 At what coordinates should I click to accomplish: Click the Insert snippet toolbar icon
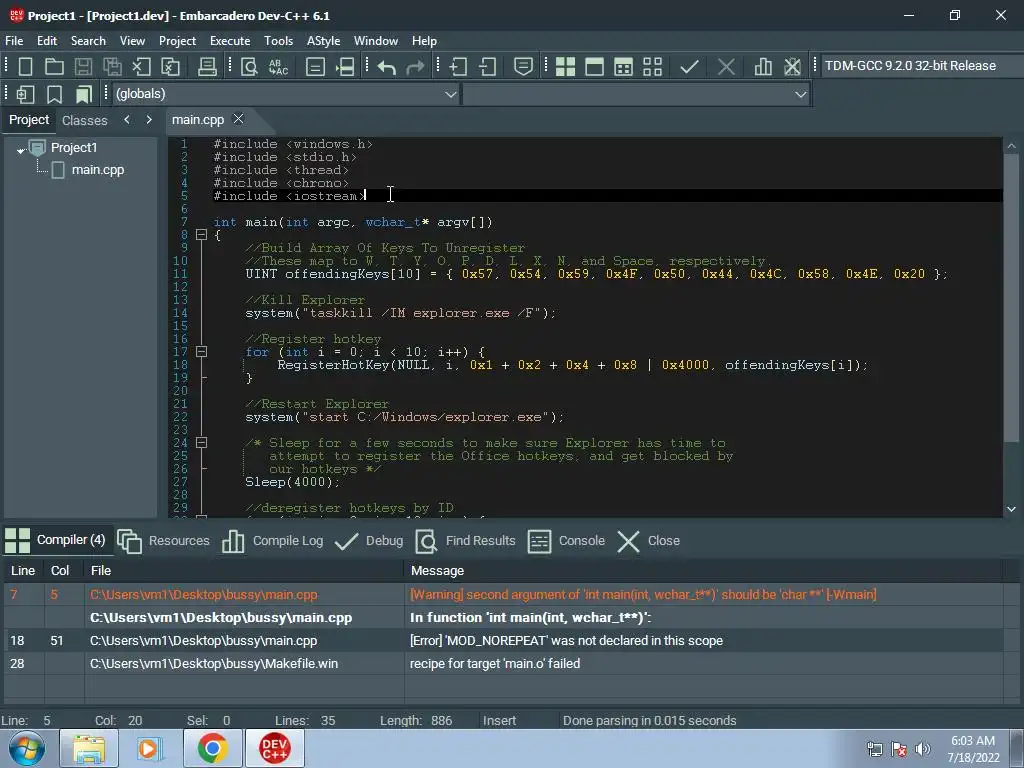(25, 94)
